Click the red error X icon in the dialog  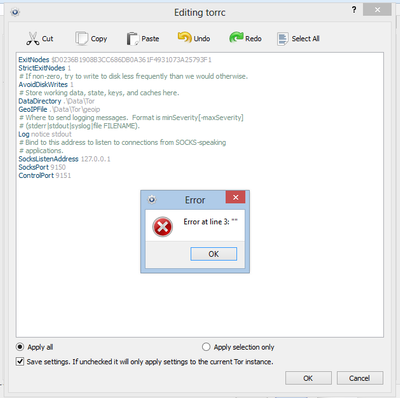162,227
